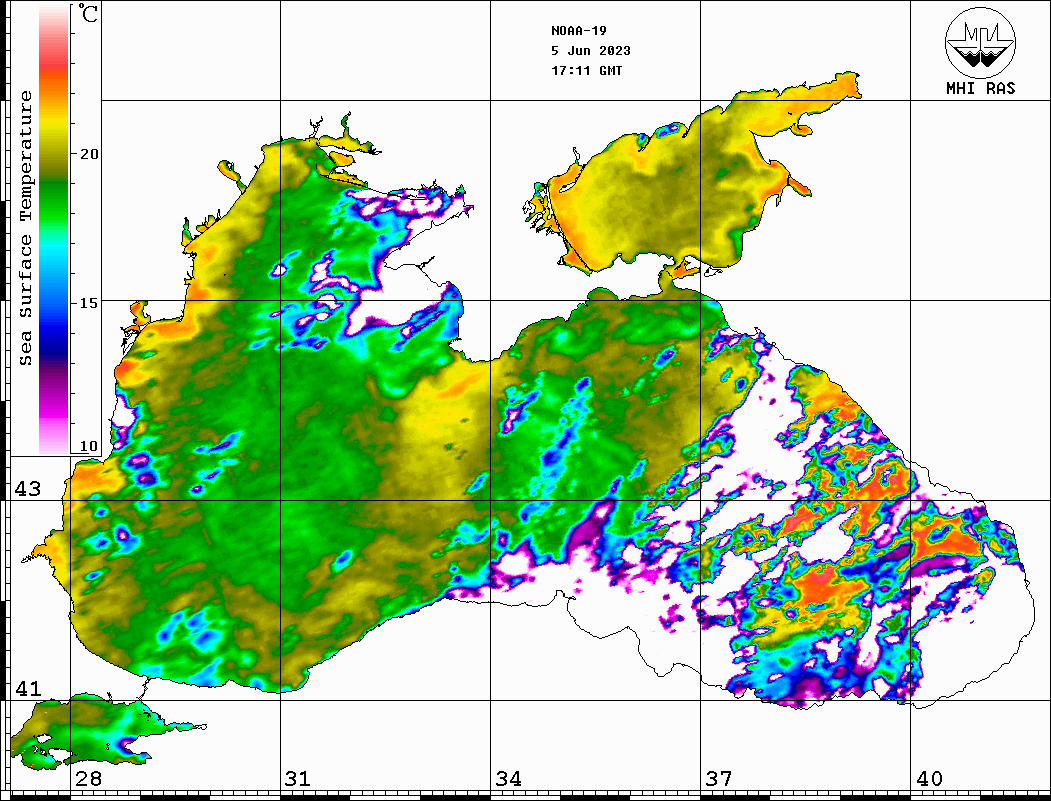Click the °C unit label
The image size is (1051, 801).
pyautogui.click(x=88, y=13)
